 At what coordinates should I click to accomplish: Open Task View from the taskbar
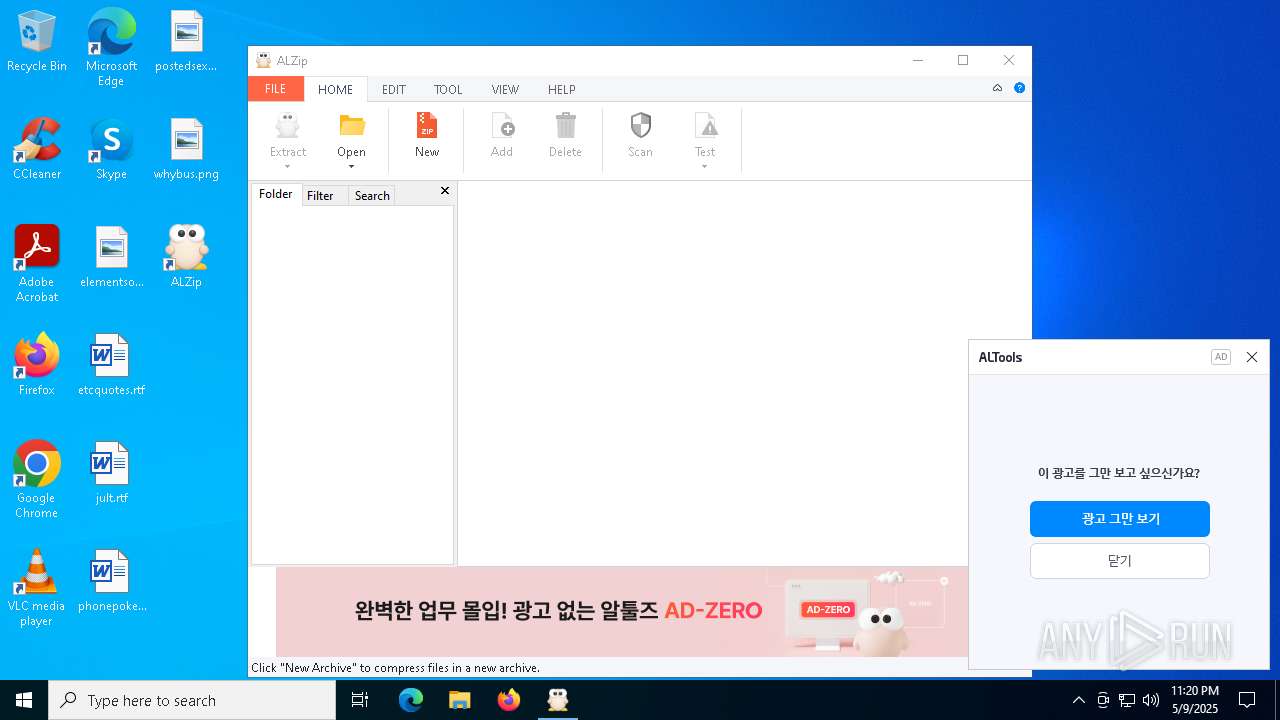(x=360, y=700)
